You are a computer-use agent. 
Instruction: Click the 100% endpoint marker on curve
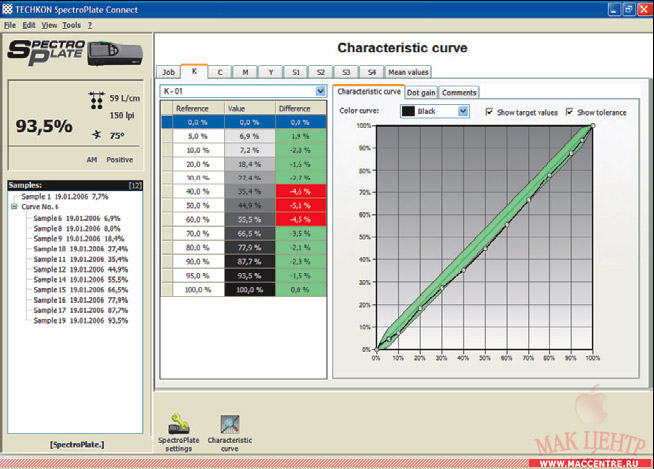coord(593,126)
